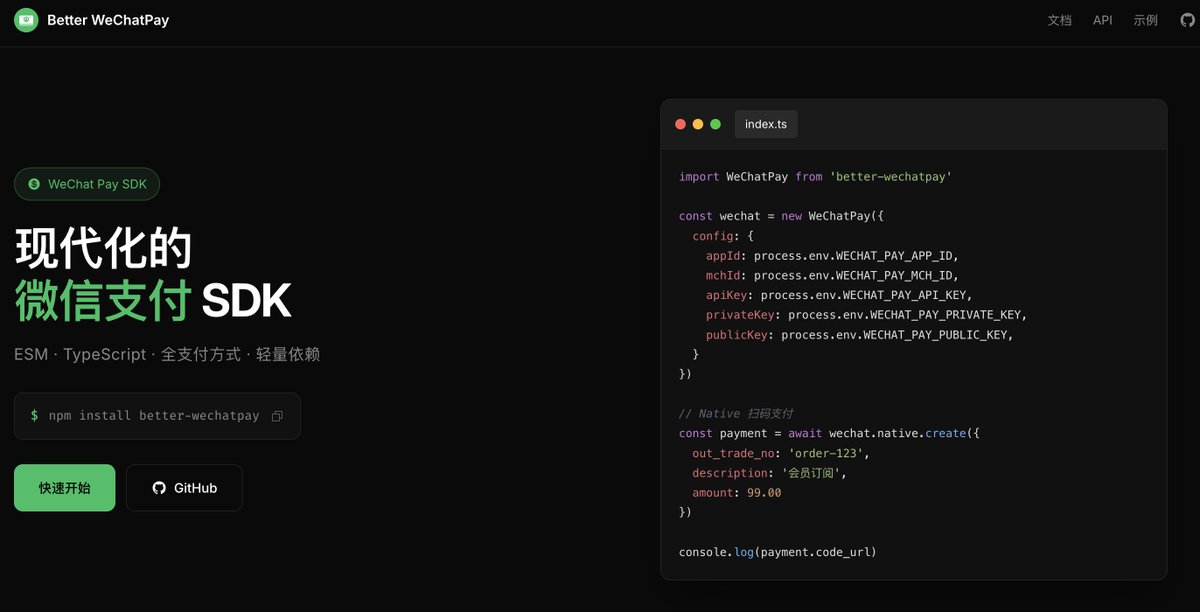
Task: Click the wechat.native.create code line
Action: click(x=829, y=433)
